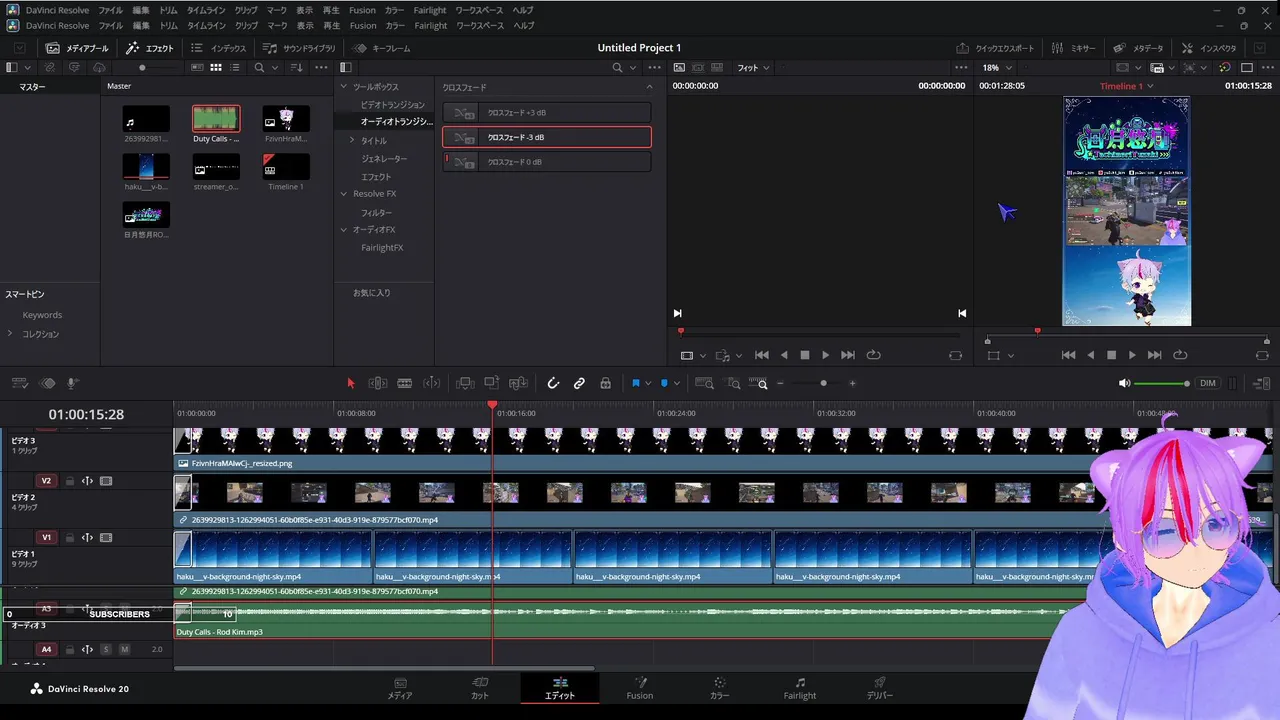1280x720 pixels.
Task: Mute audio with the speaker icon
Action: (x=1124, y=383)
